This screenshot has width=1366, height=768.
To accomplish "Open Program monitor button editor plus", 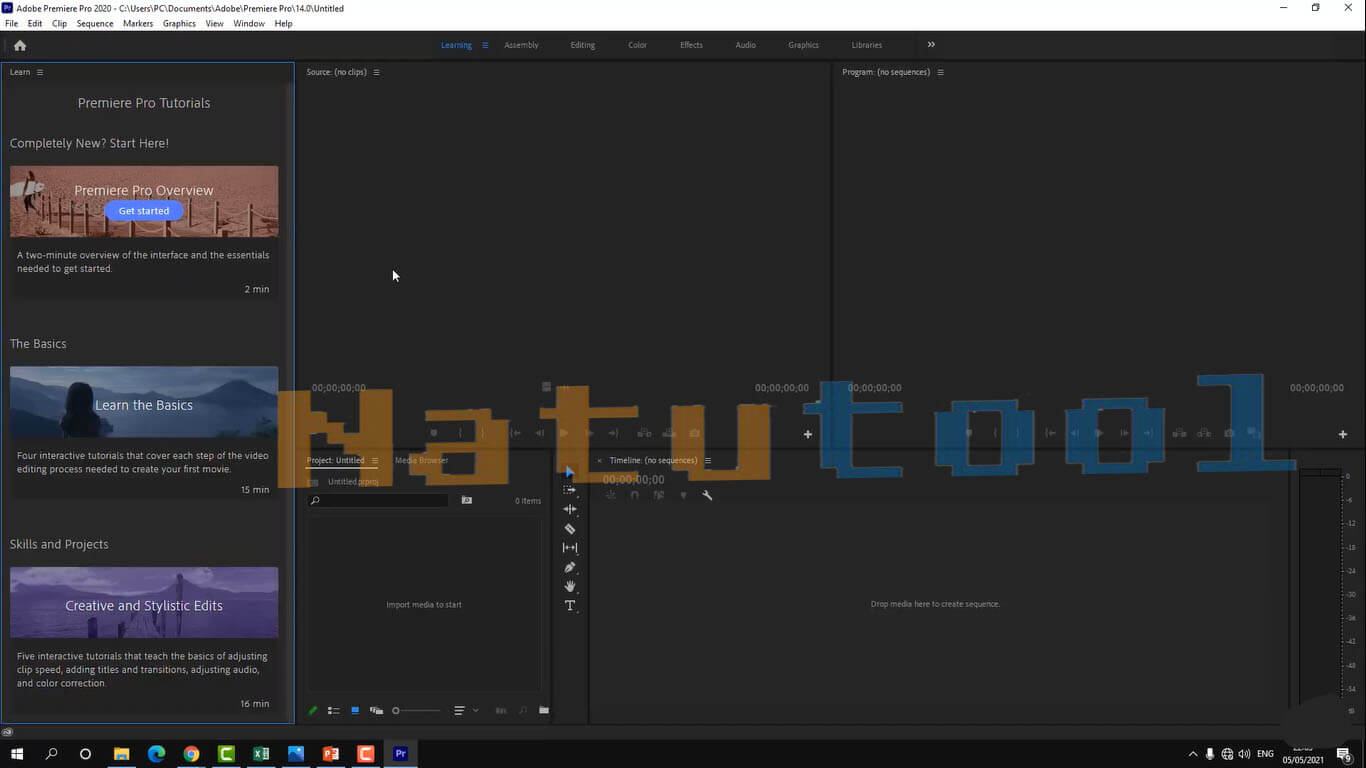I will (x=1343, y=434).
